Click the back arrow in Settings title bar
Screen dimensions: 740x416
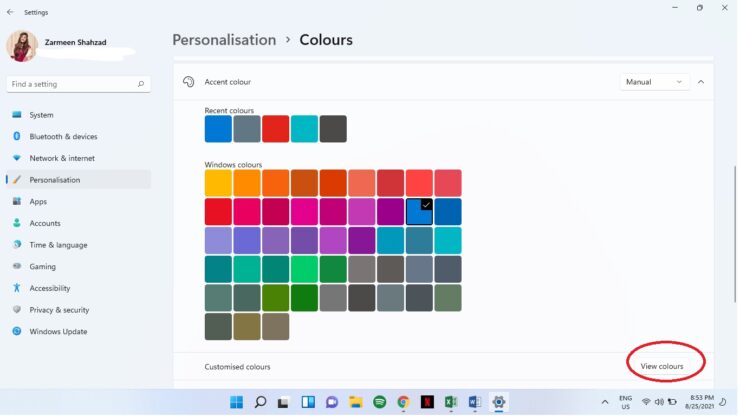(10, 12)
